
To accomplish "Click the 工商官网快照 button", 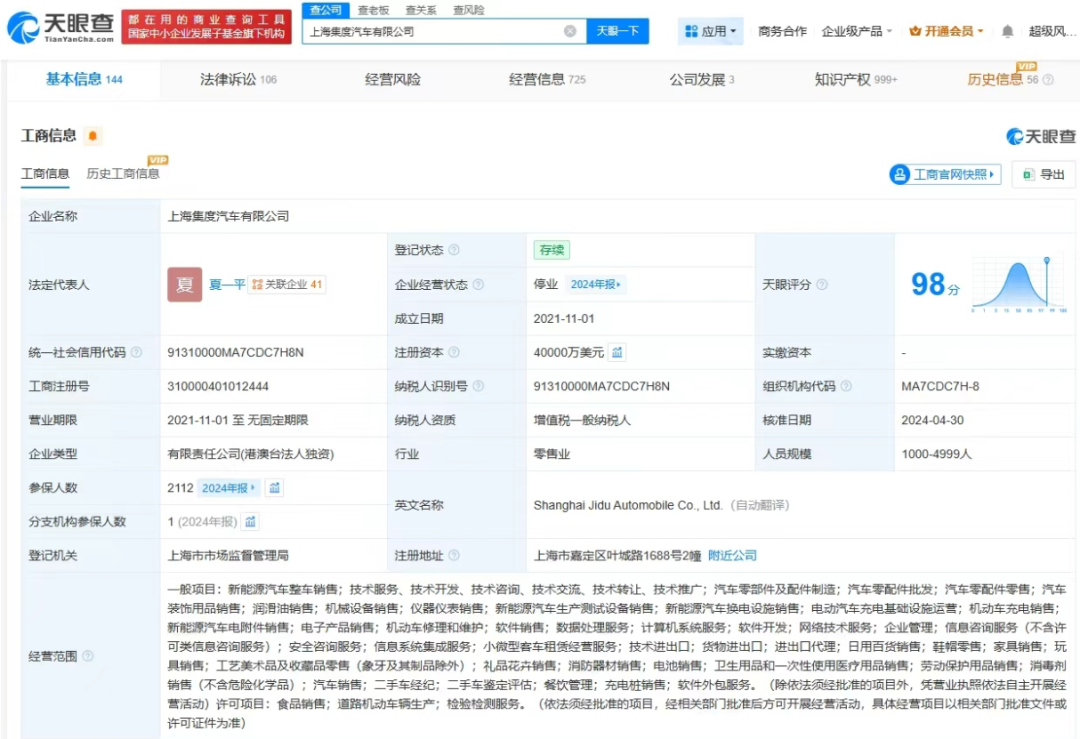I will [x=944, y=175].
